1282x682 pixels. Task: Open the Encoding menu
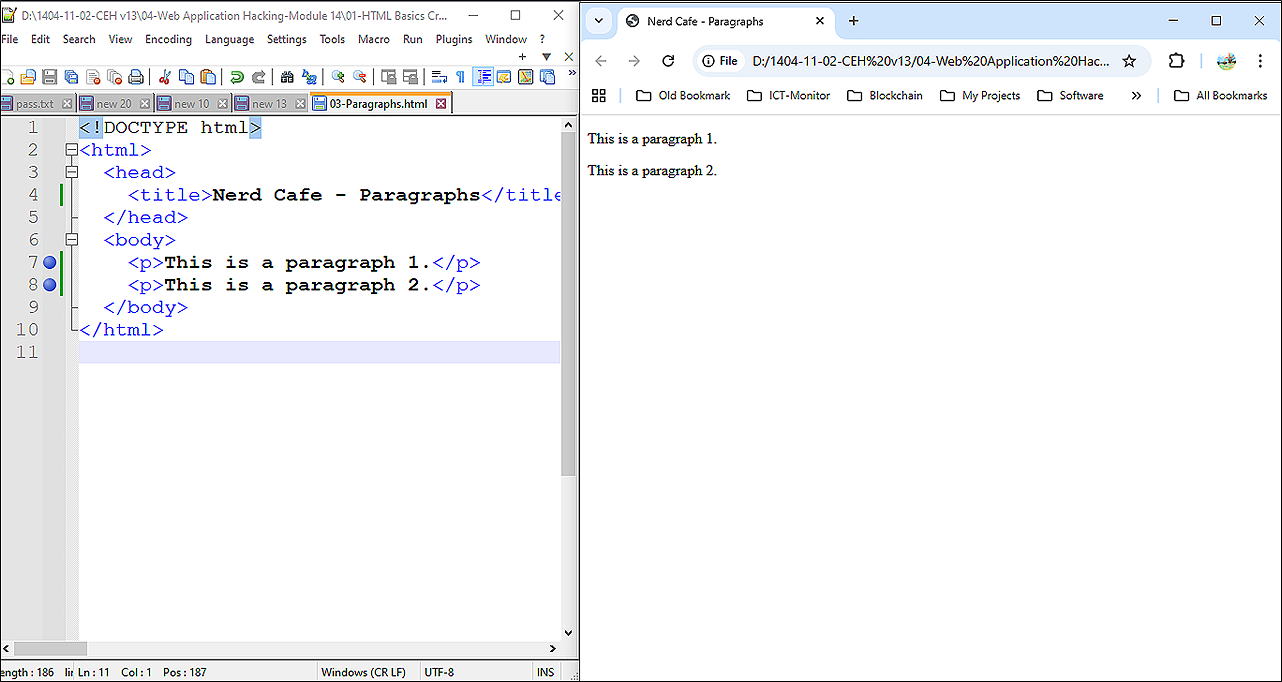[x=168, y=39]
